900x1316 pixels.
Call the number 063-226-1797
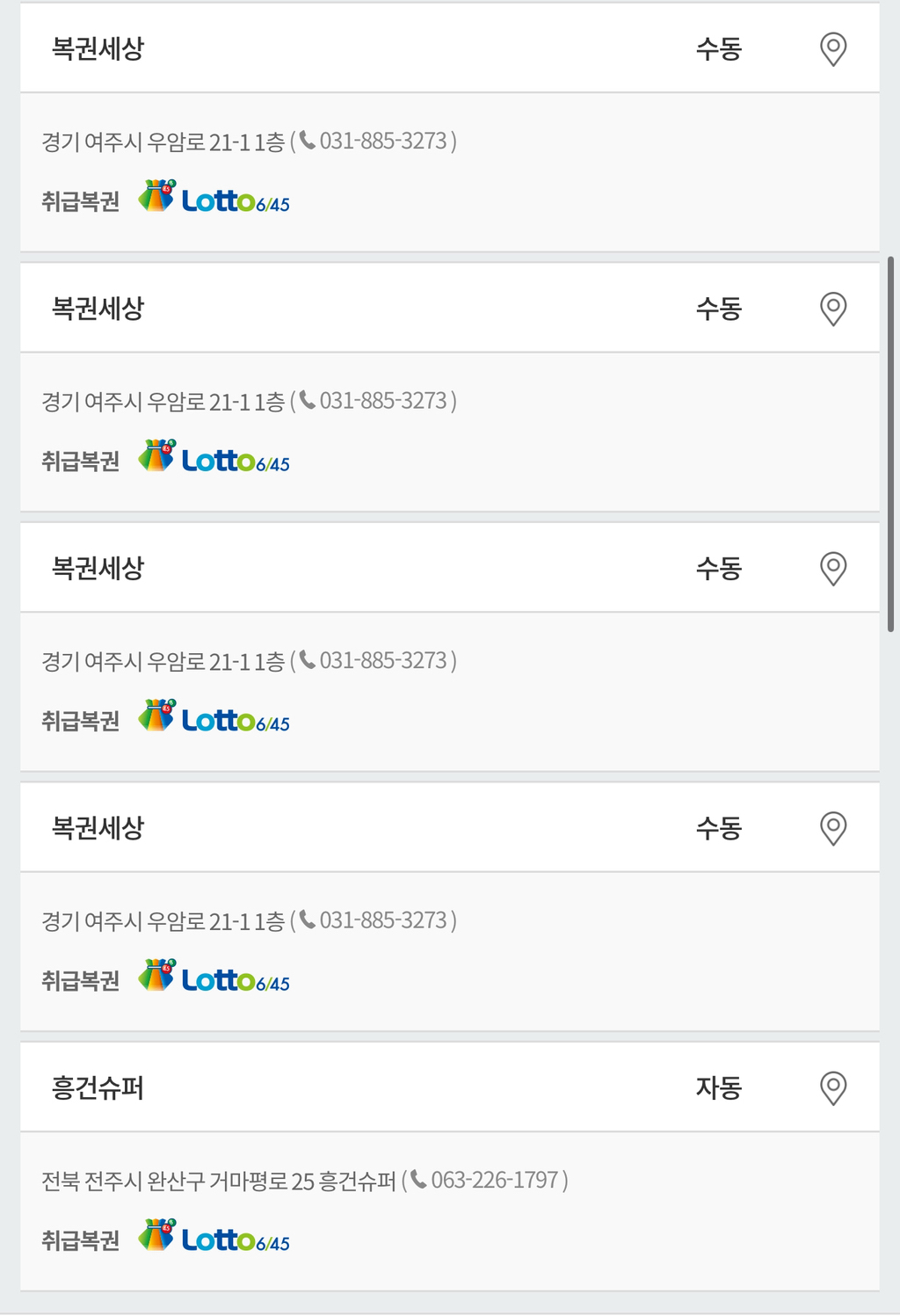(494, 1180)
